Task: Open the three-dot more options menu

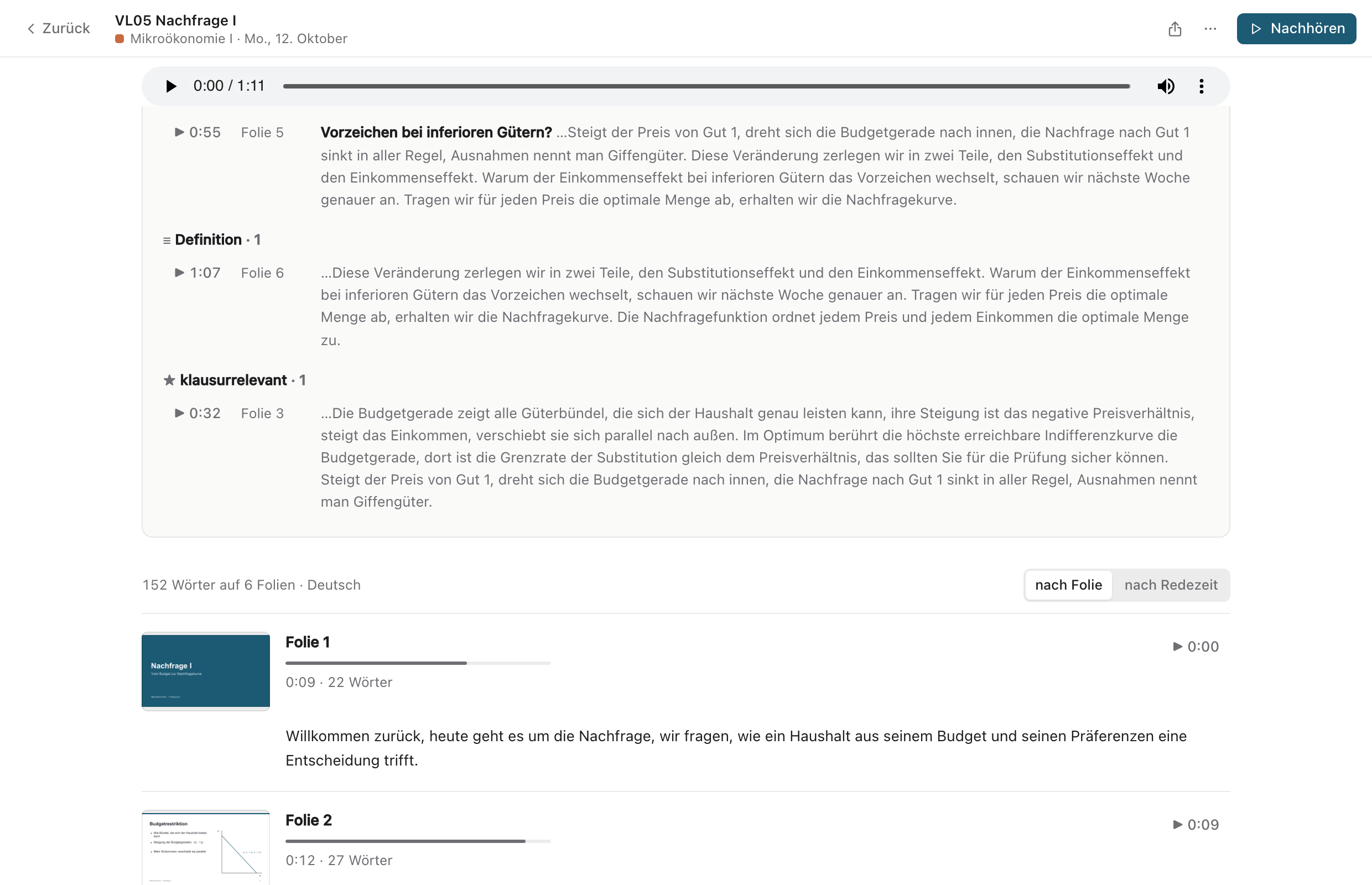Action: click(1210, 29)
